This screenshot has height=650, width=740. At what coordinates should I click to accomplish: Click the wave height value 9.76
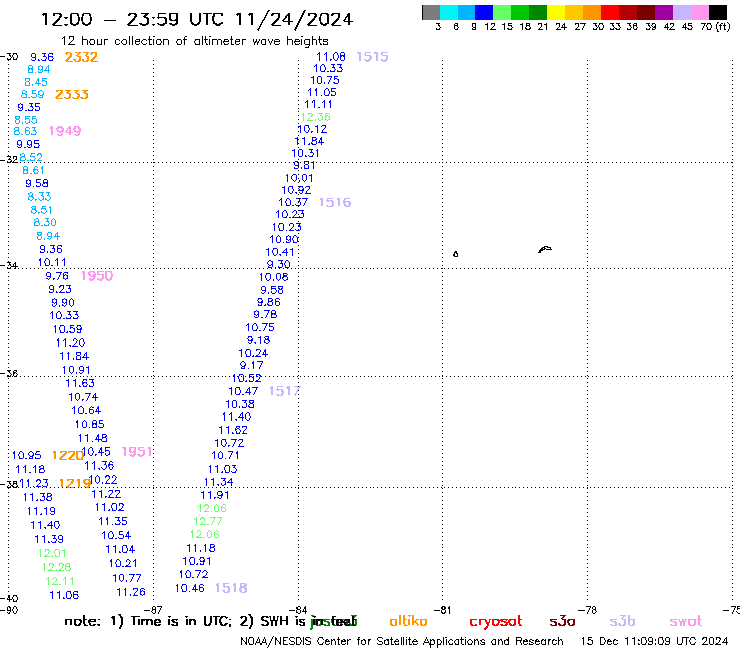(x=57, y=276)
